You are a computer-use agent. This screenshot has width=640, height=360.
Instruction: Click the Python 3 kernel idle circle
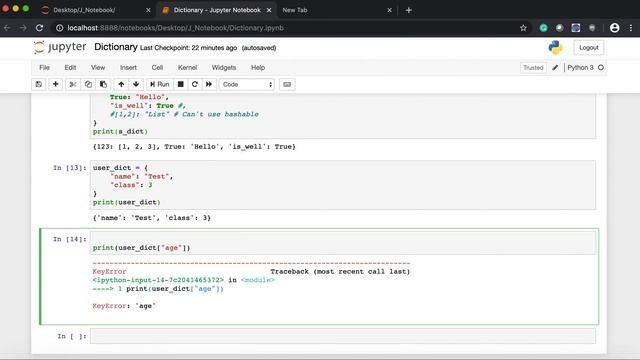click(x=601, y=67)
